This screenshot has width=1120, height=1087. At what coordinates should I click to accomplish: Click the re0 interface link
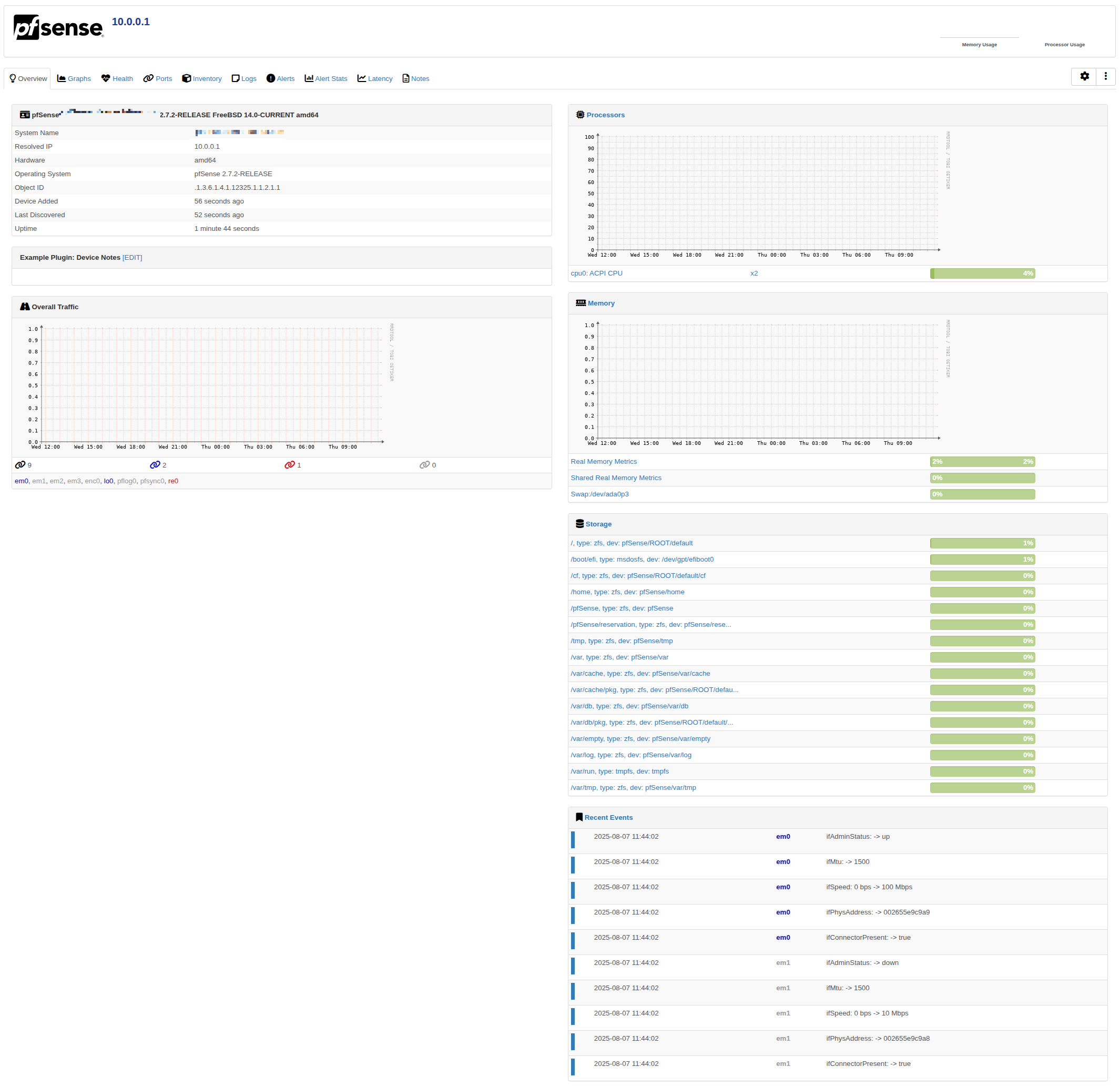point(173,481)
